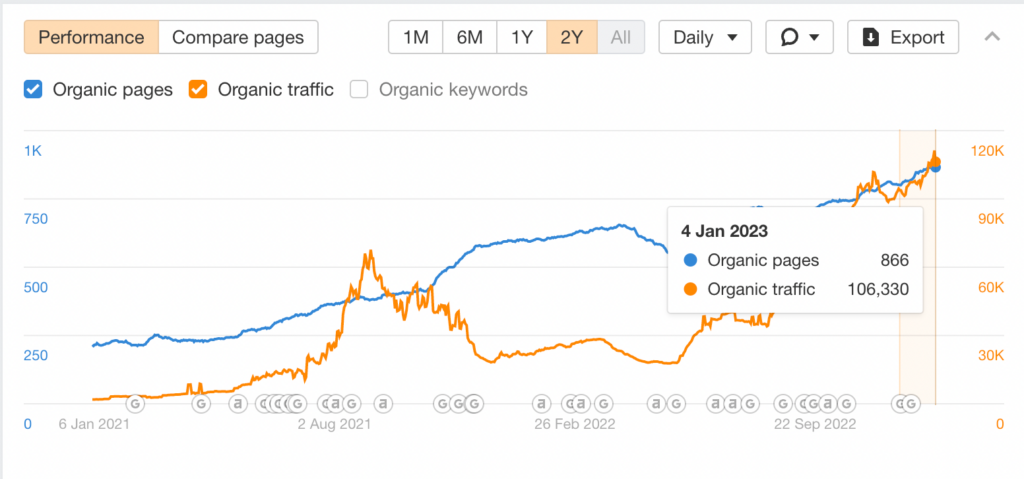Screen dimensions: 1024x479
Task: Click the blue dot in the tooltip legend
Action: (690, 261)
